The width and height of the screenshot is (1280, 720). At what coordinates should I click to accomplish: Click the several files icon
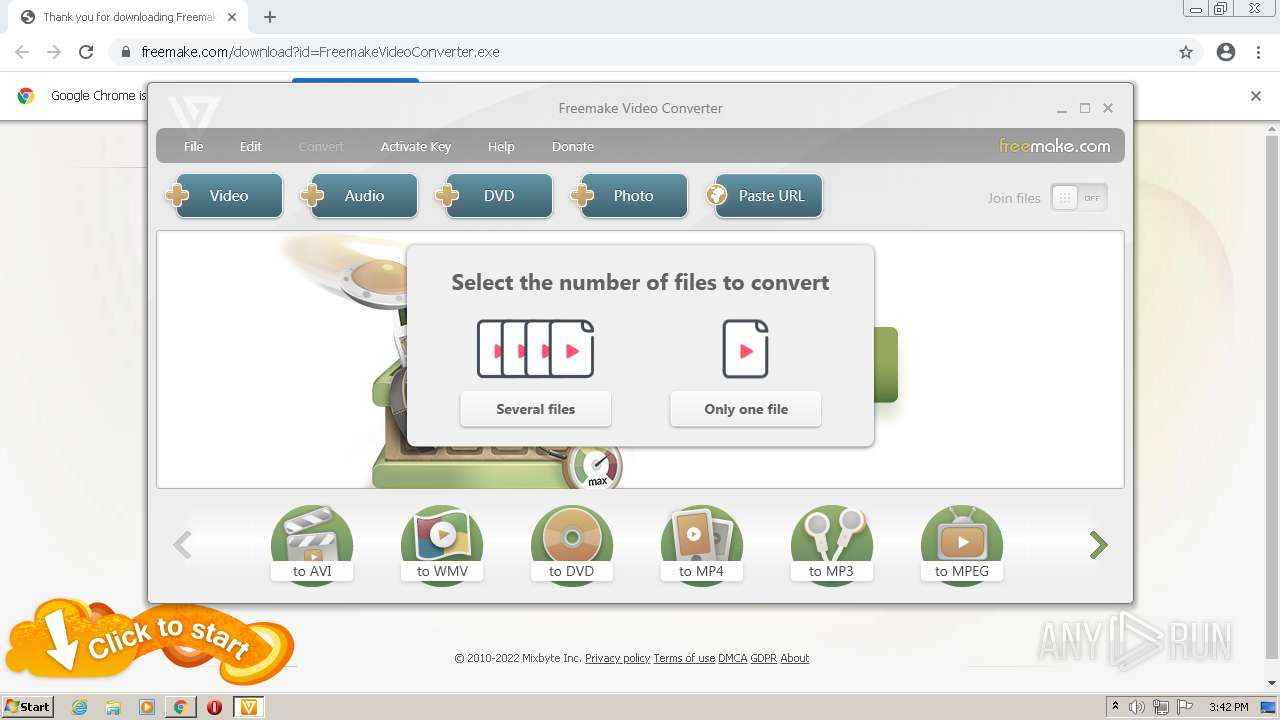click(535, 349)
